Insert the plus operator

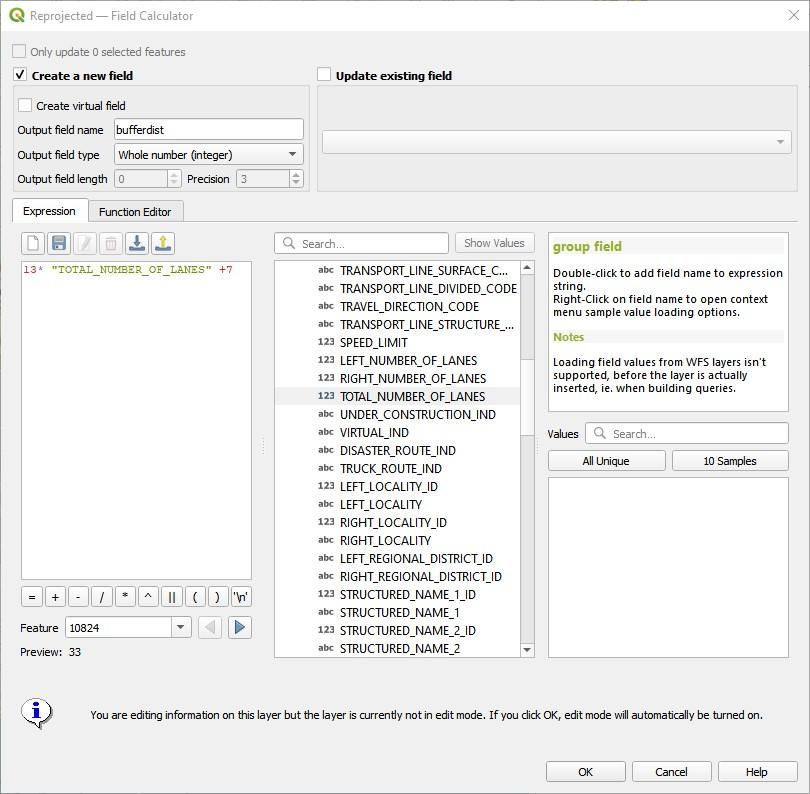pyautogui.click(x=55, y=597)
